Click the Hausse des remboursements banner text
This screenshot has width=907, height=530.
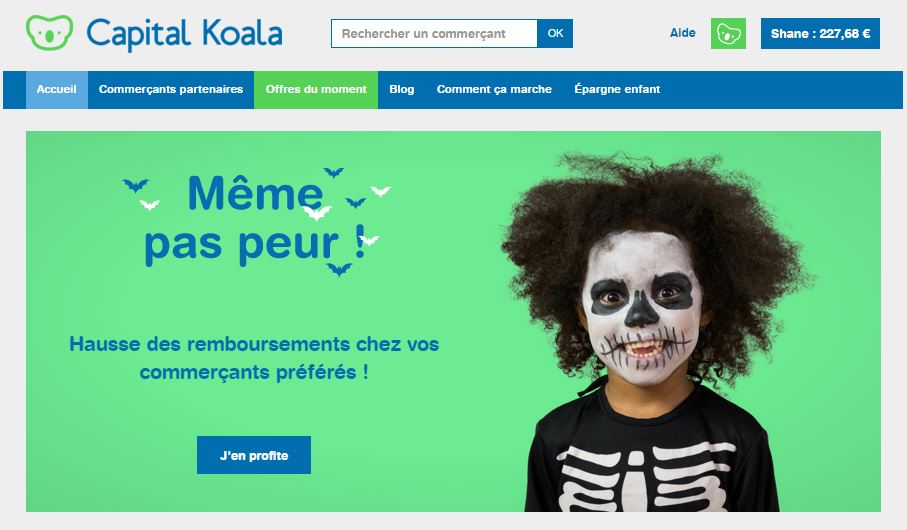tap(254, 358)
